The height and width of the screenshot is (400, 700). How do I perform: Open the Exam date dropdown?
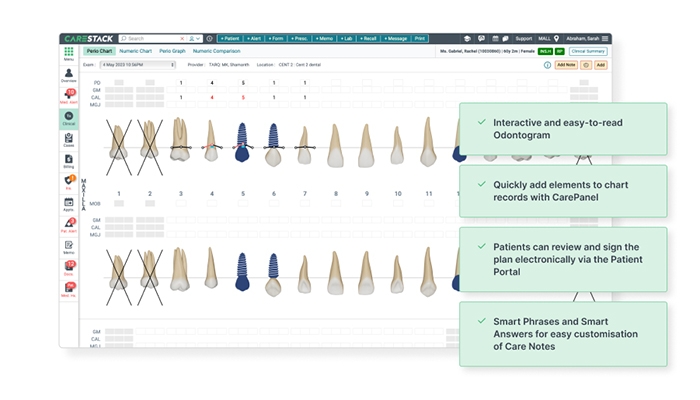click(x=138, y=65)
